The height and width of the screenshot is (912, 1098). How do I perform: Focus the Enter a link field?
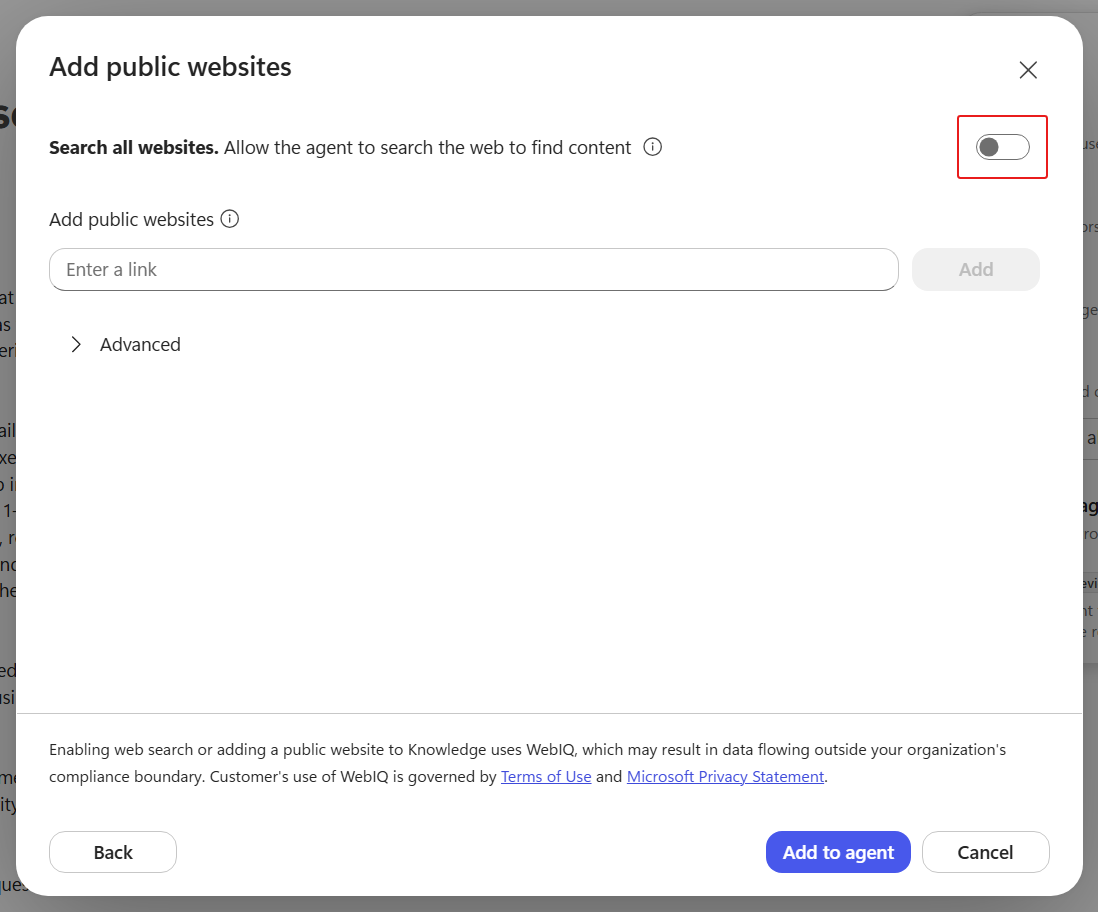(473, 270)
